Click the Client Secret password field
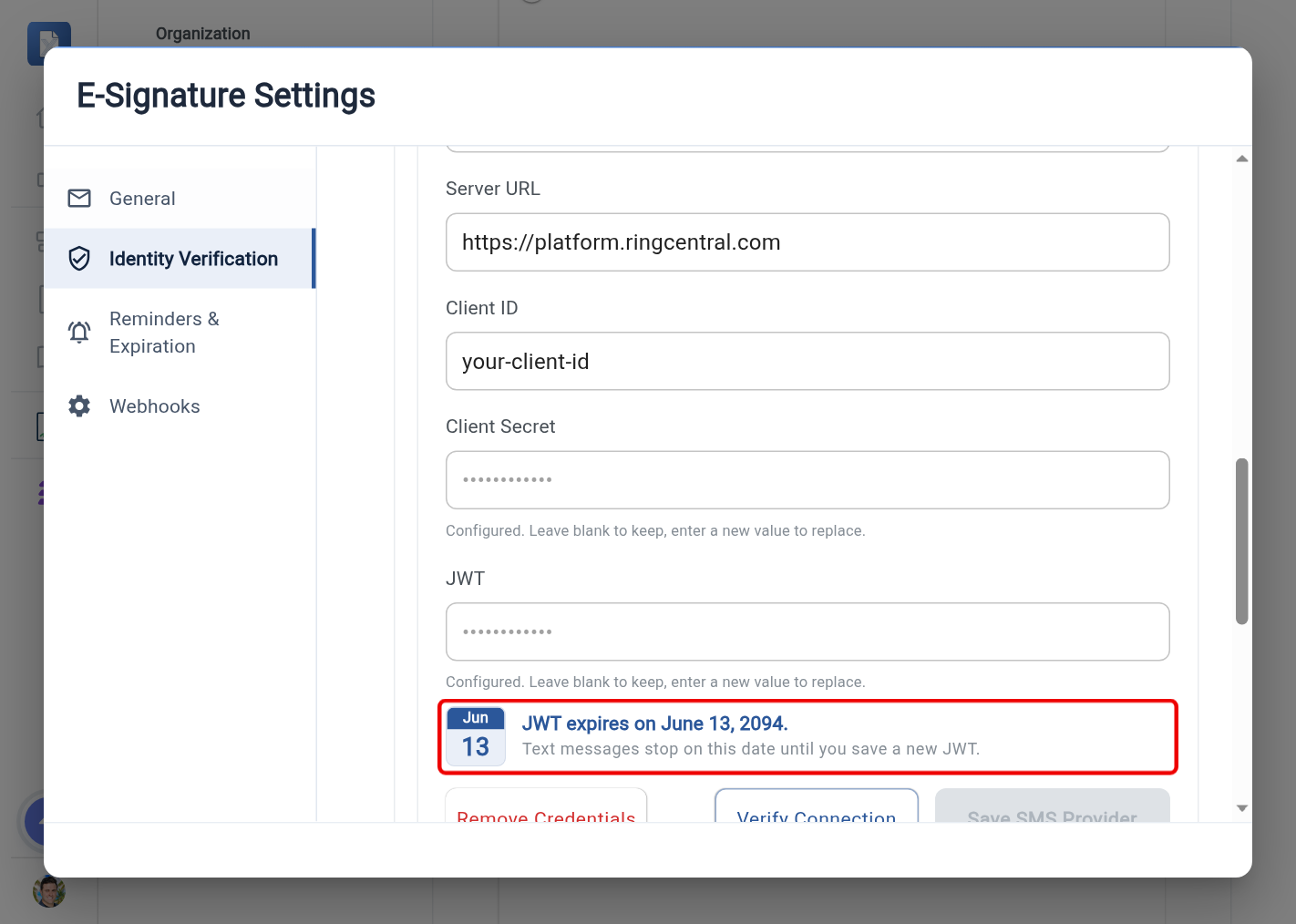Screen dimensions: 1296x924 tap(807, 480)
